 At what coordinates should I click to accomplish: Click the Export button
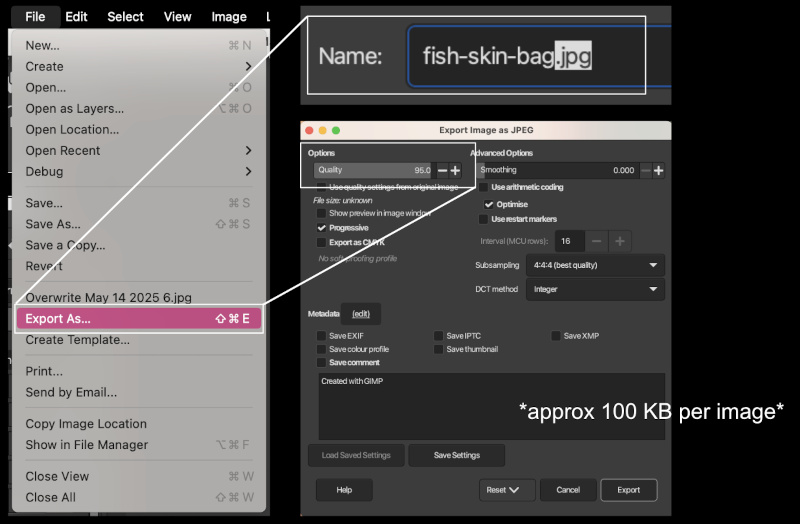(628, 490)
